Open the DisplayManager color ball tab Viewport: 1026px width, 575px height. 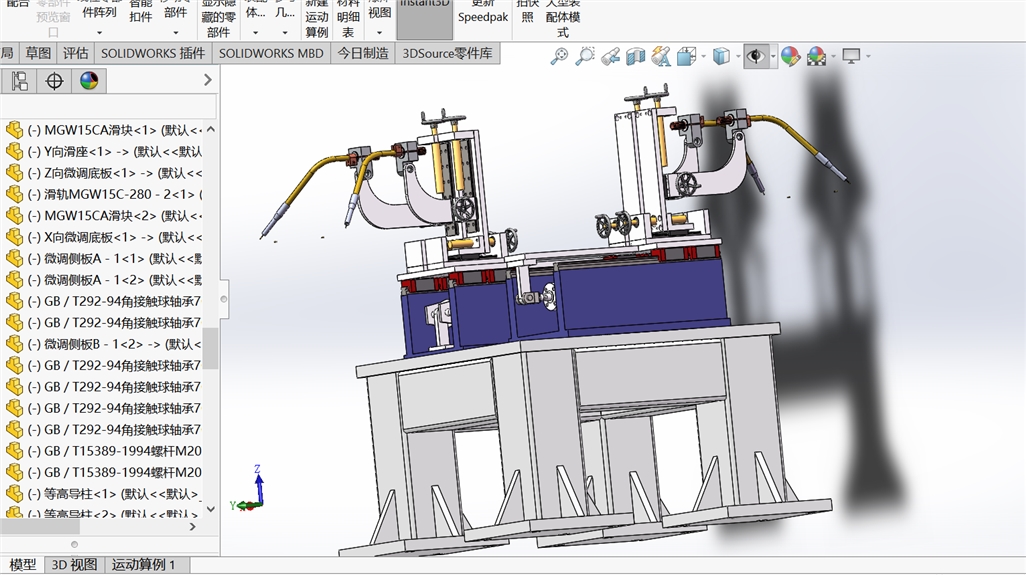pos(89,81)
